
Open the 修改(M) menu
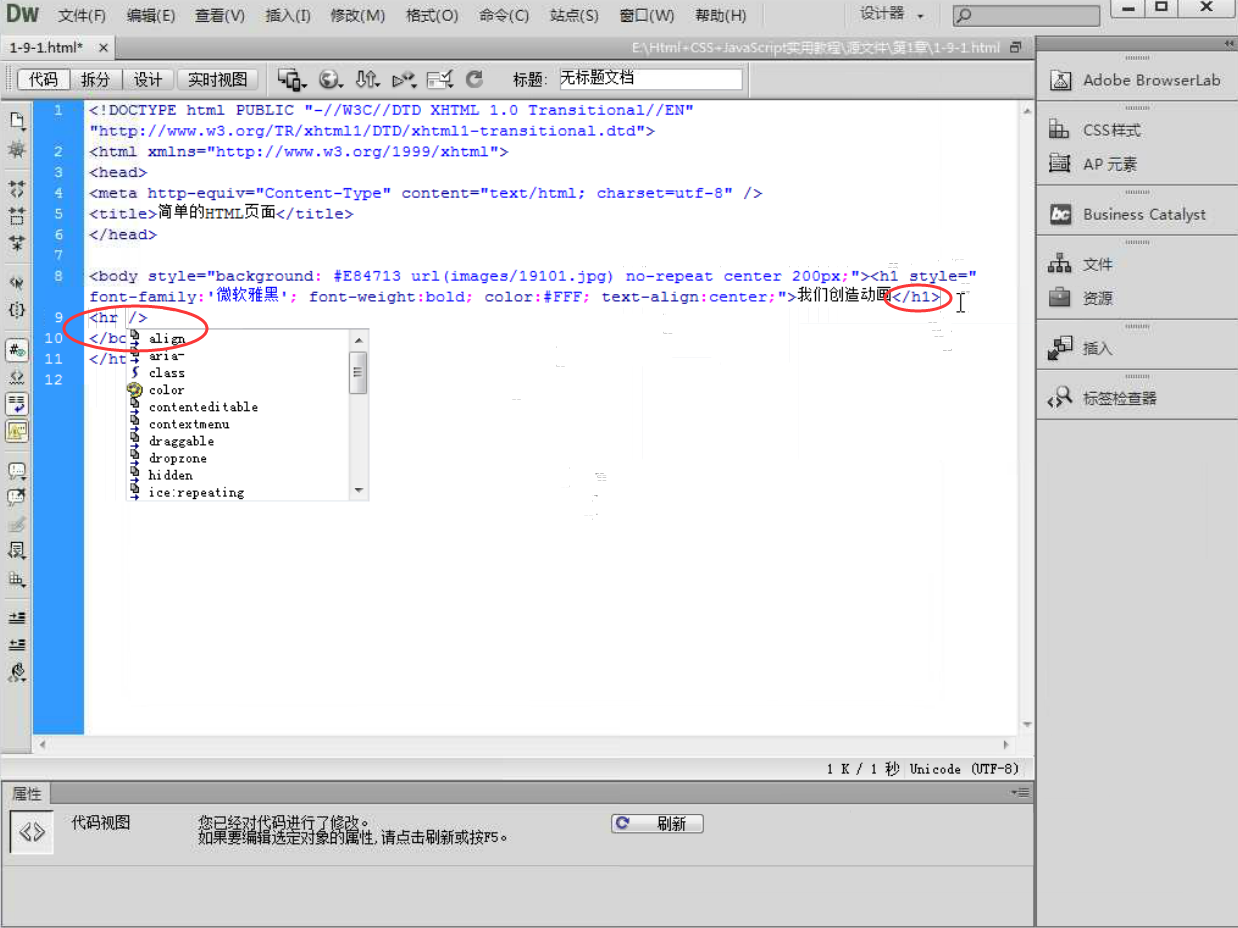point(358,15)
